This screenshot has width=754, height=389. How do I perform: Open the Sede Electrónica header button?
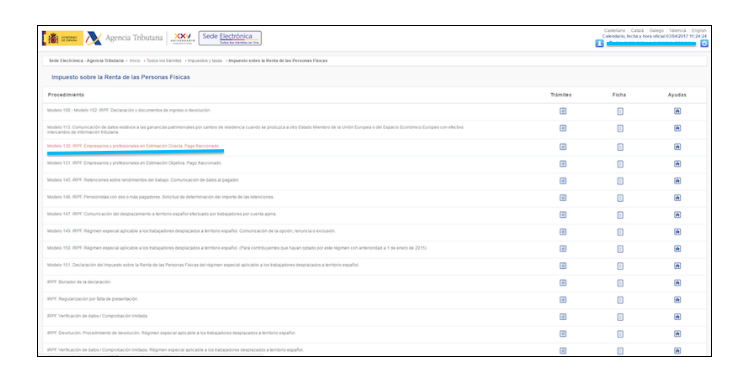[x=230, y=38]
